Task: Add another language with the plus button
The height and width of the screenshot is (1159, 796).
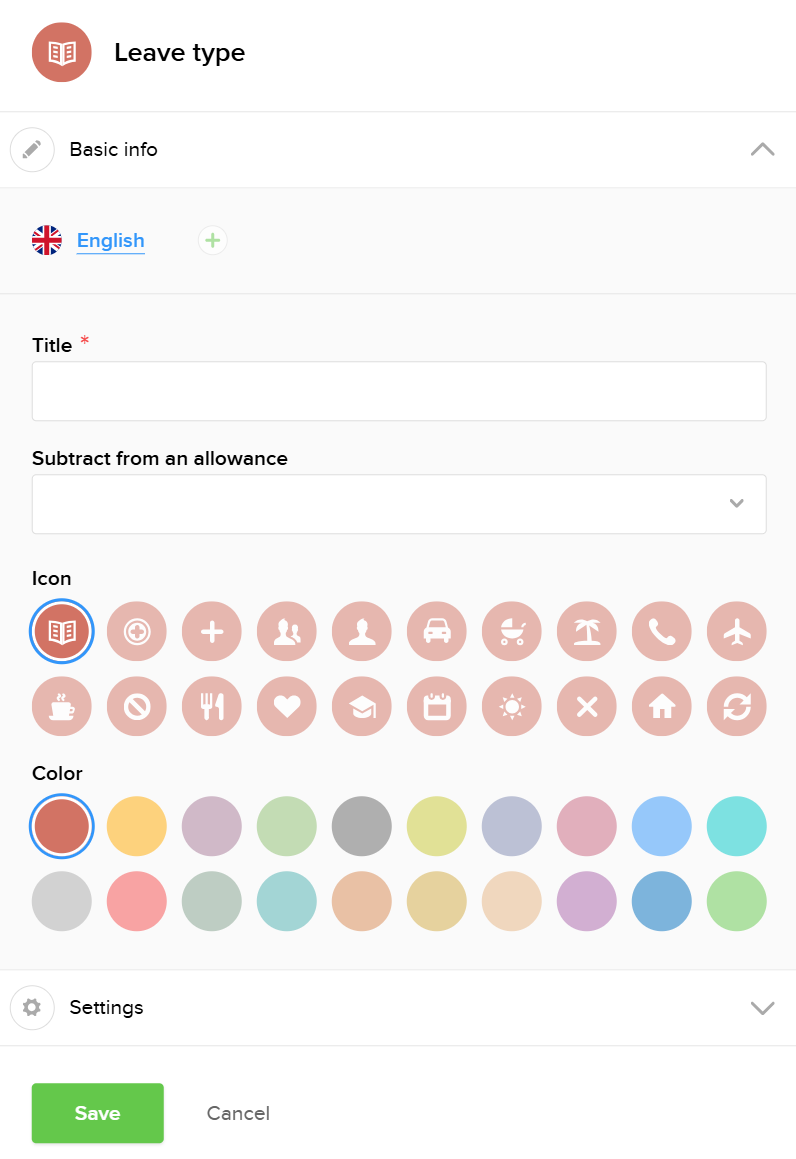Action: (213, 241)
